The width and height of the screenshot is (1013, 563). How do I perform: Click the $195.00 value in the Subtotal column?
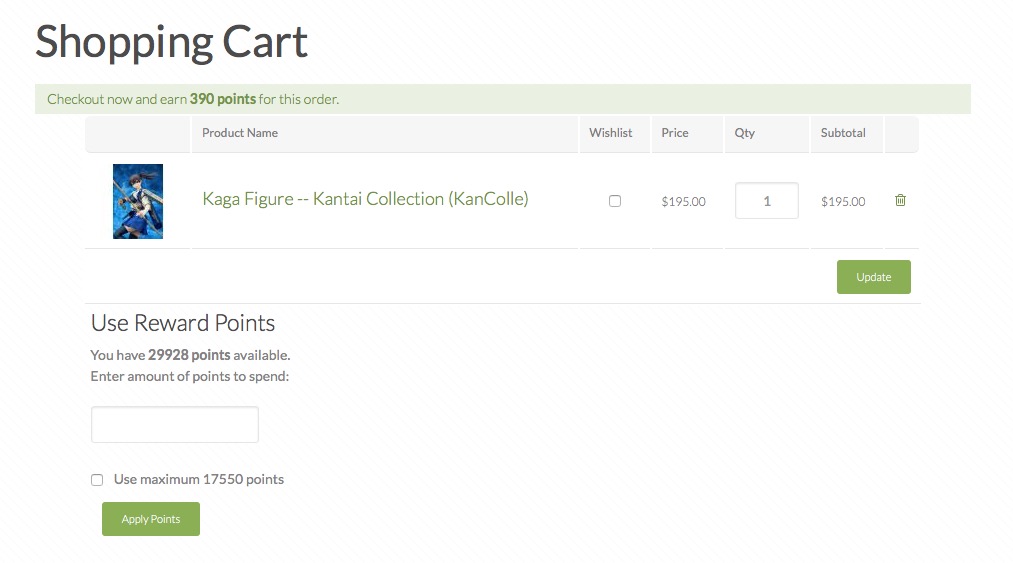(843, 202)
